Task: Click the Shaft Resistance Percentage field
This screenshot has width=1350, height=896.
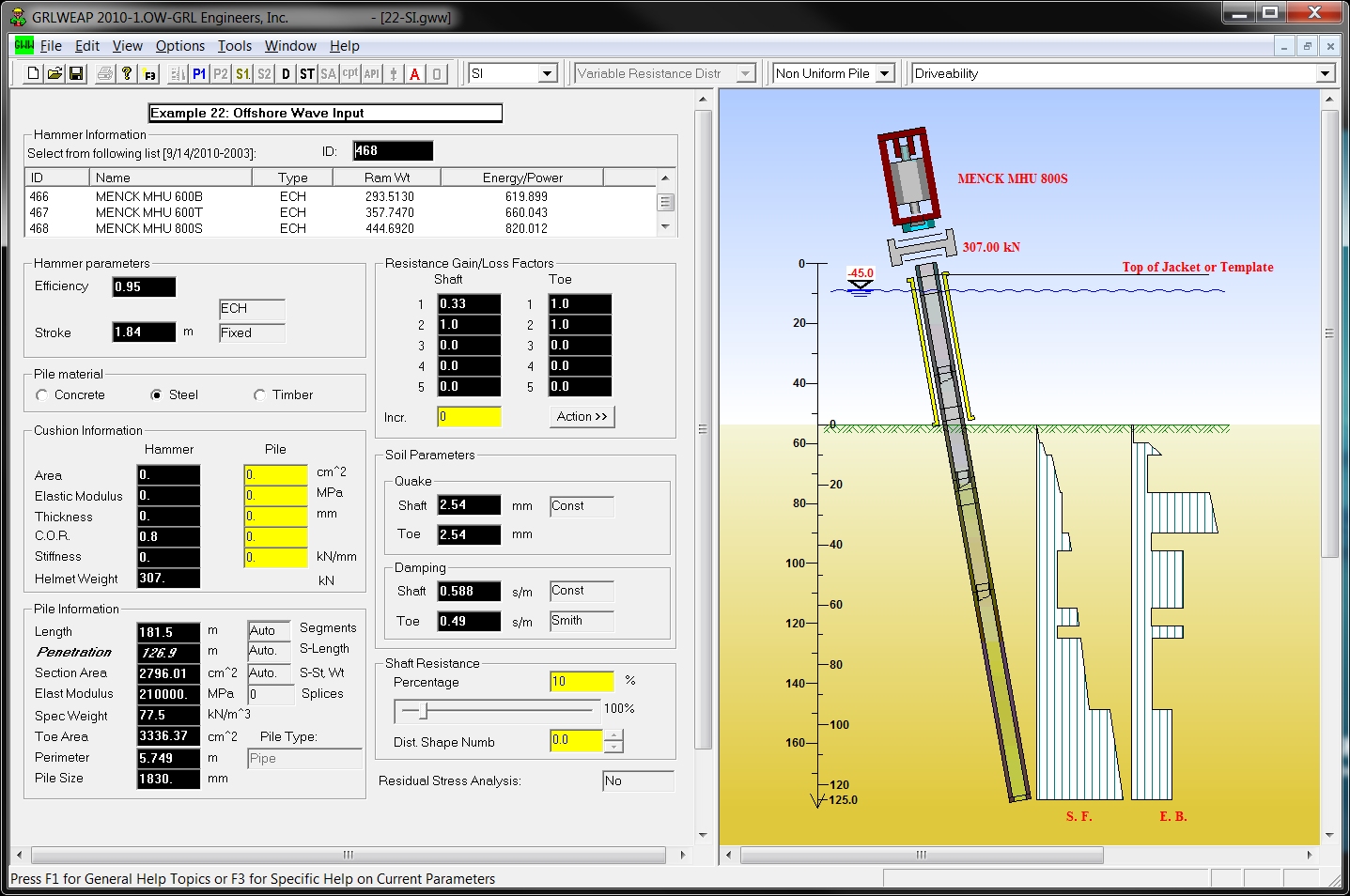Action: pyautogui.click(x=582, y=681)
